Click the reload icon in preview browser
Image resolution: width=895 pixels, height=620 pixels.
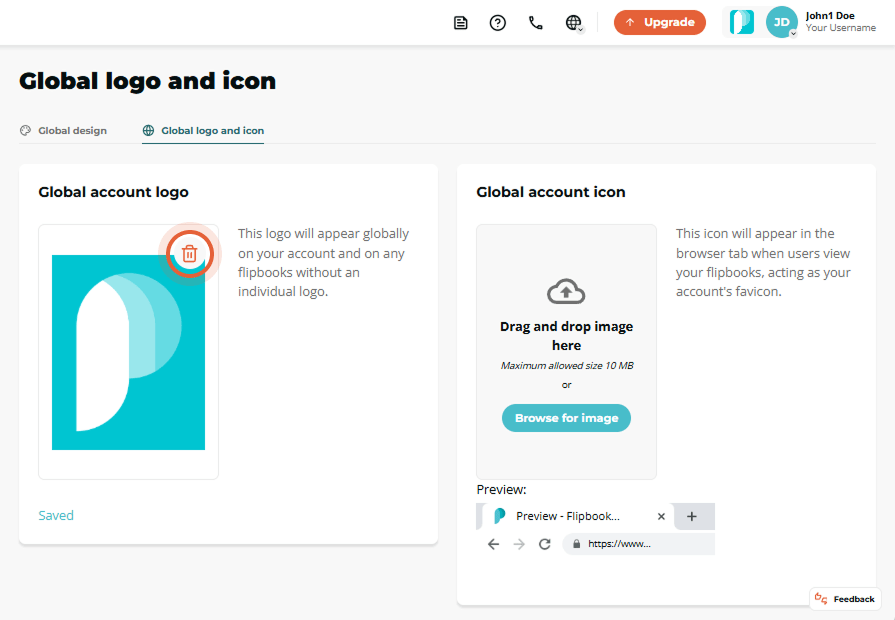(x=545, y=544)
